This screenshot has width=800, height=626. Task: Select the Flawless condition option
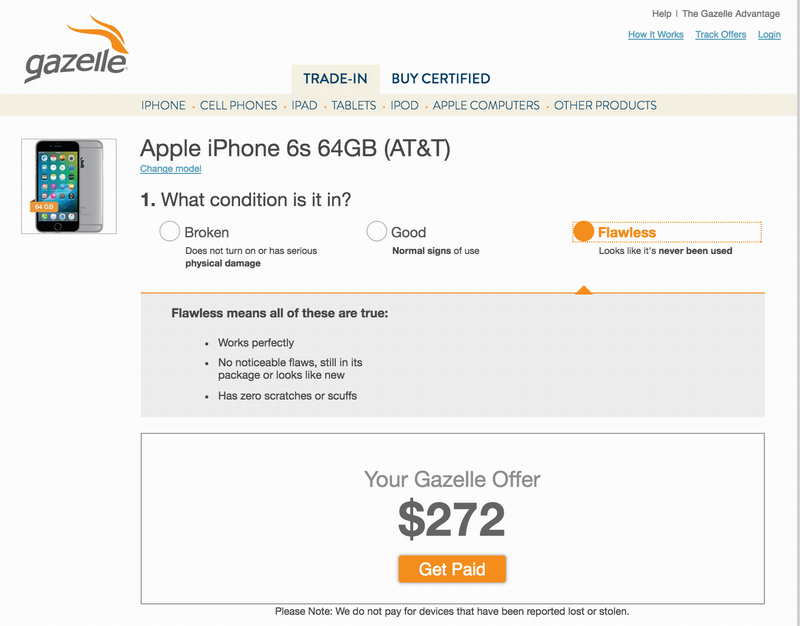pos(584,231)
